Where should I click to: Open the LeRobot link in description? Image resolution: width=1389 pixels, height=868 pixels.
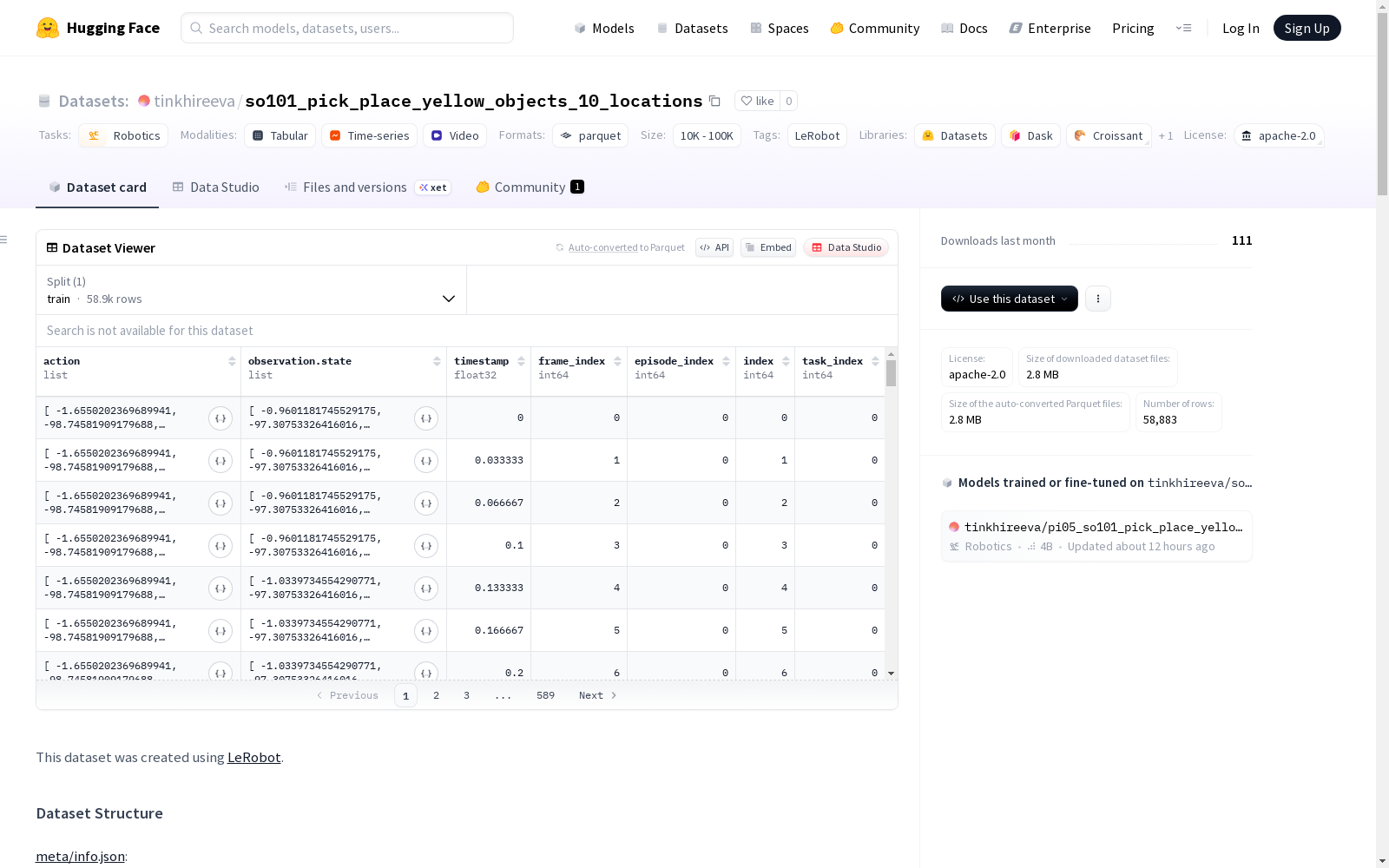(x=253, y=757)
